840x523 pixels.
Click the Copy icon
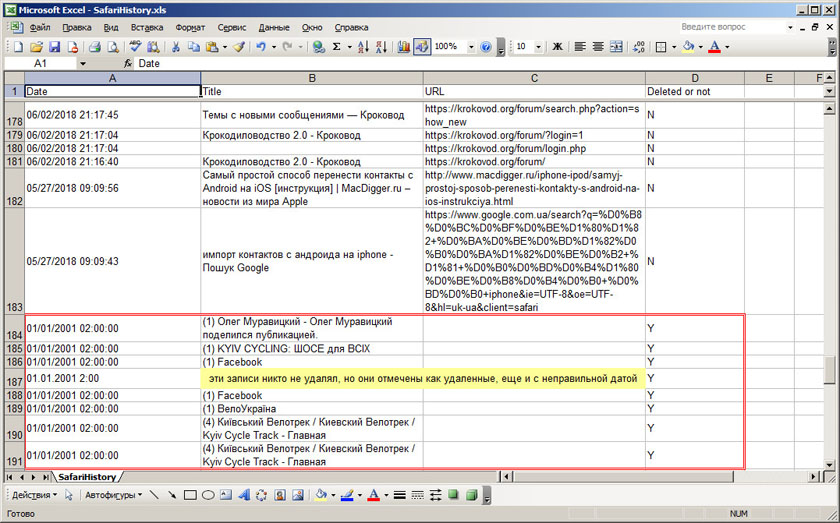tap(193, 47)
